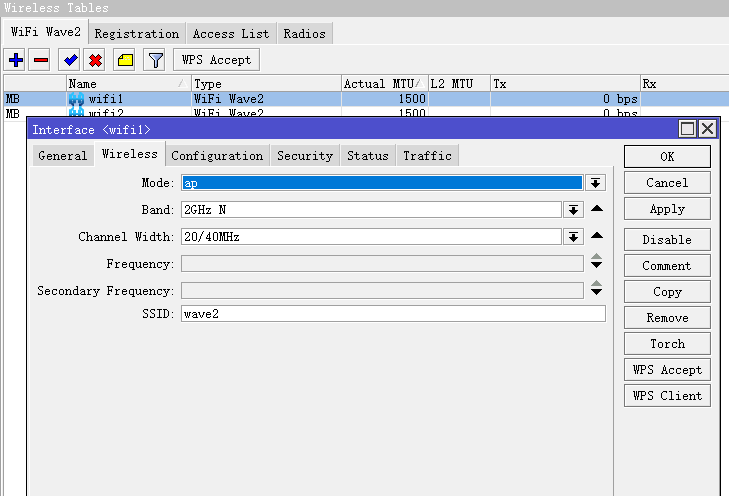729x496 pixels.
Task: Open the Registration tab
Action: [137, 33]
